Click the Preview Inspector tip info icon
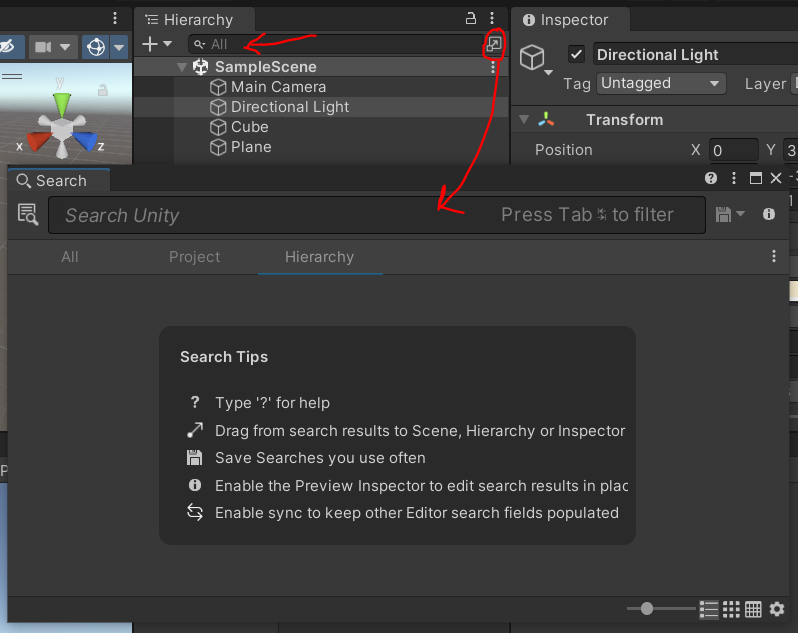 pyautogui.click(x=194, y=485)
